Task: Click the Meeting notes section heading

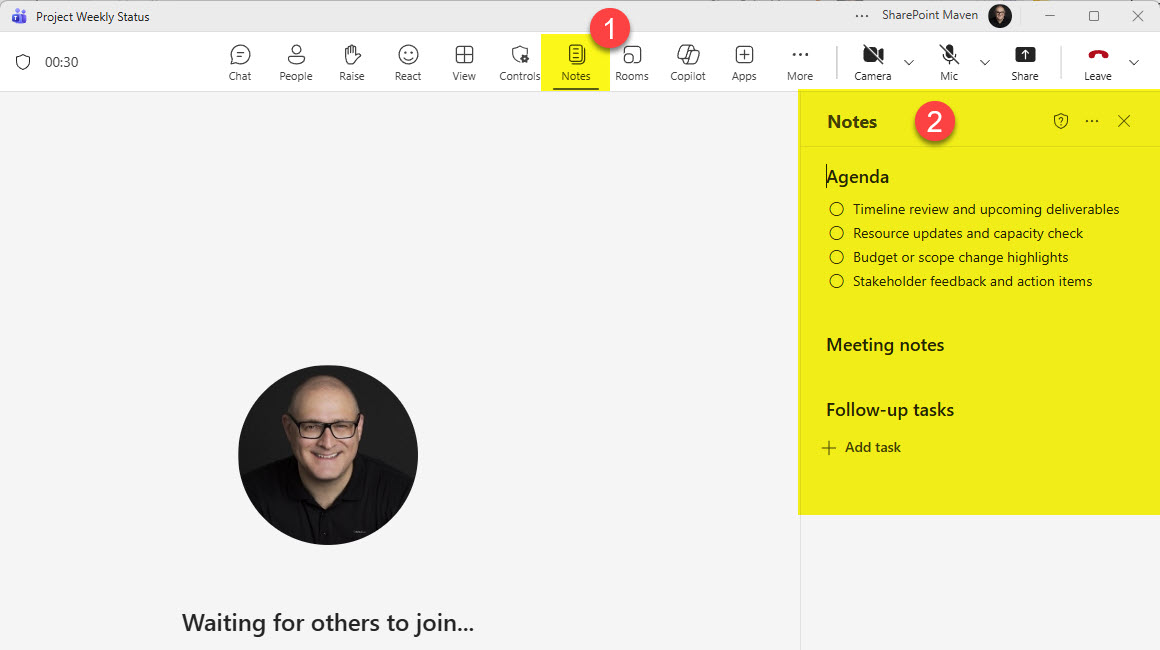Action: tap(885, 345)
